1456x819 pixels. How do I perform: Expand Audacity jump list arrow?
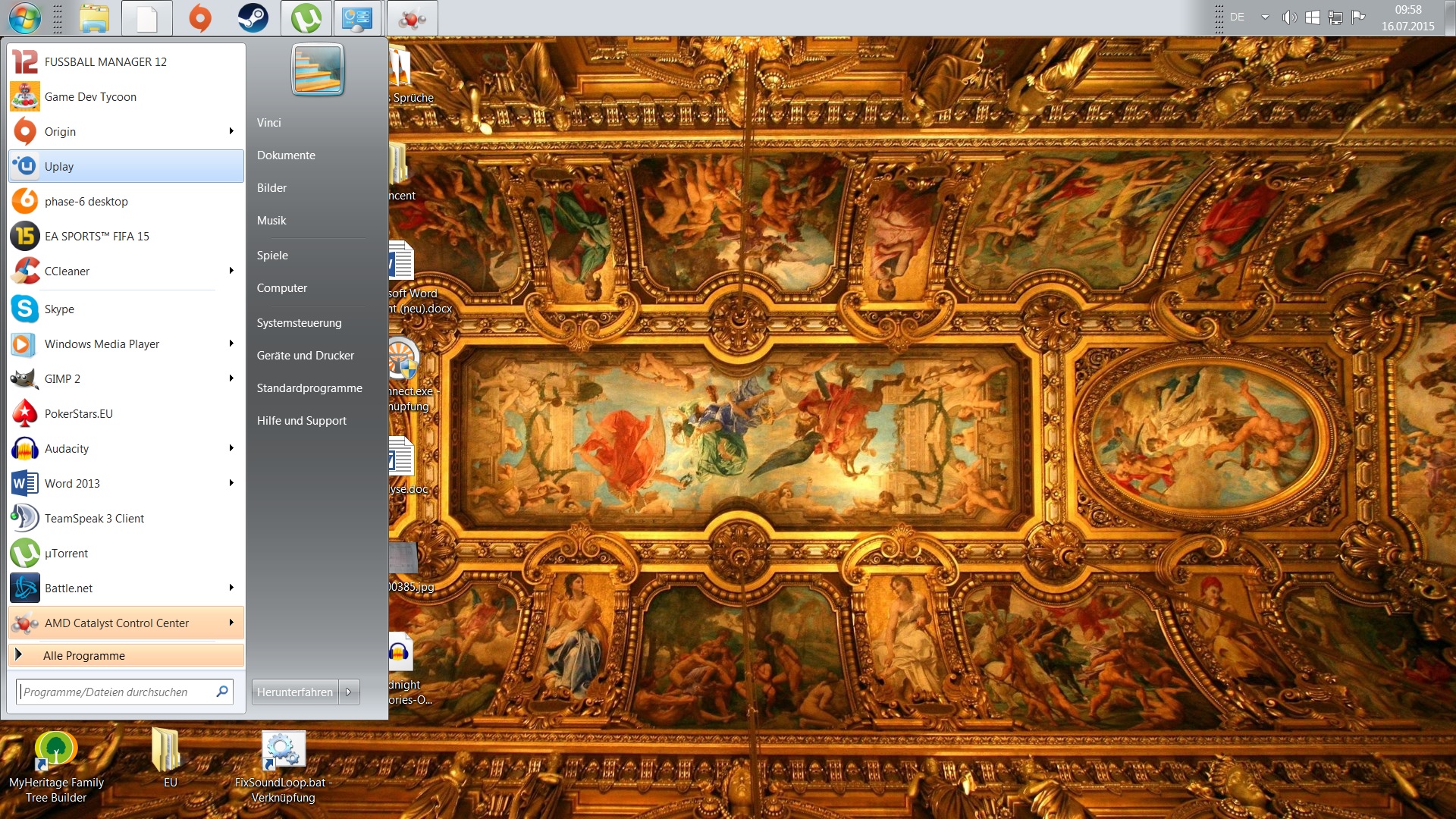tap(231, 449)
